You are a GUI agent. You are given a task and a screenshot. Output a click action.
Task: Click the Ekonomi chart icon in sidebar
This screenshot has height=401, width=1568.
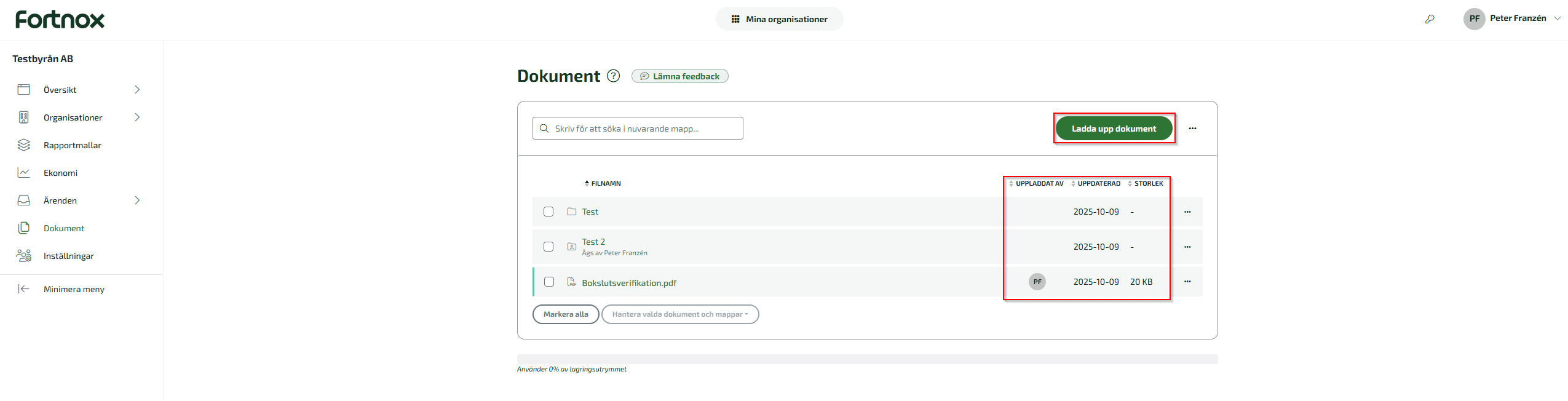pos(24,173)
